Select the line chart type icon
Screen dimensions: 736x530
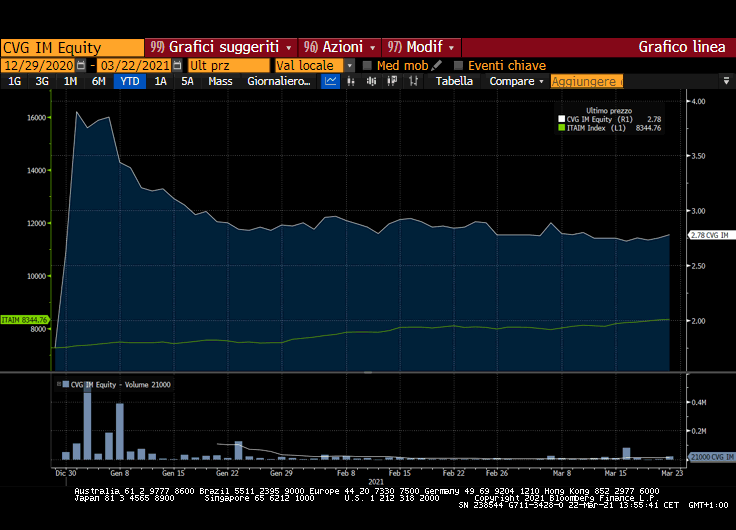click(x=331, y=81)
